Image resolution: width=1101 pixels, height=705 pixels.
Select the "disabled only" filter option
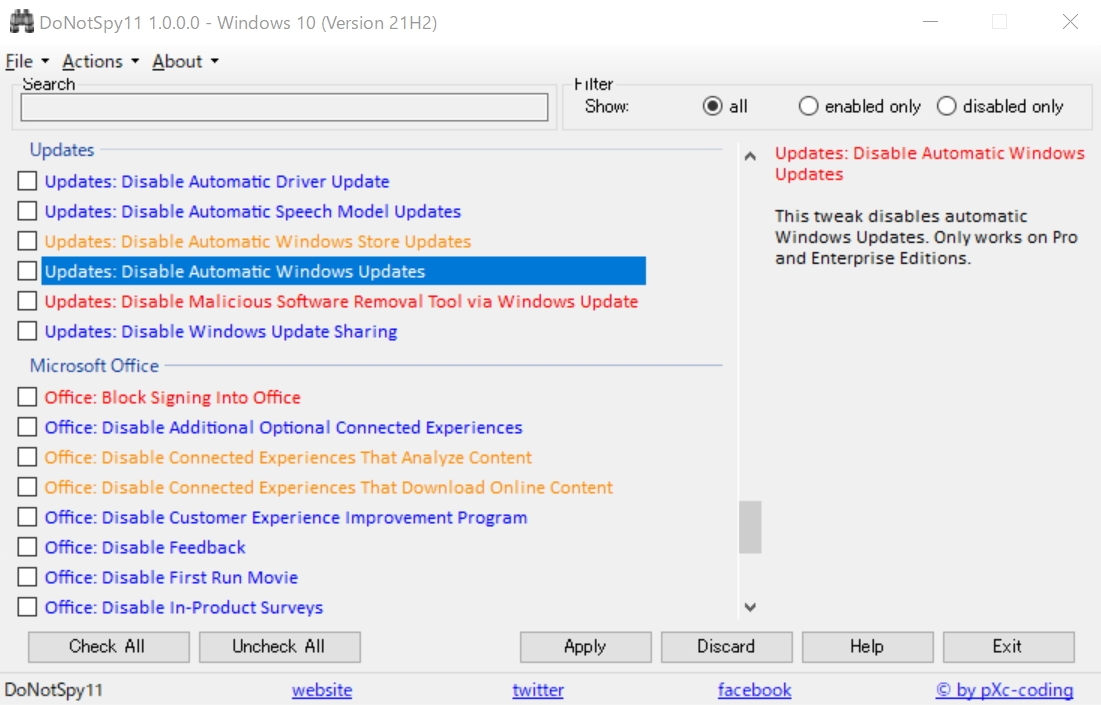(945, 106)
